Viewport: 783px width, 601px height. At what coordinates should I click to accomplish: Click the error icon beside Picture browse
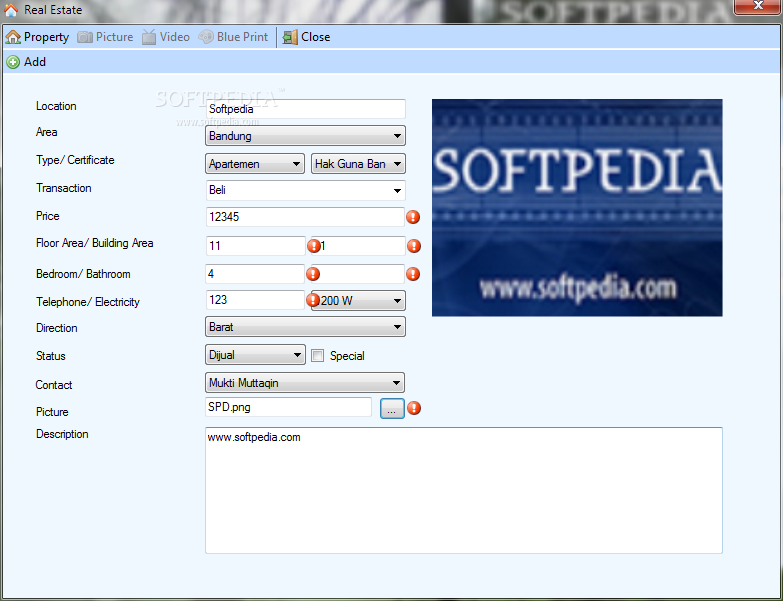413,408
